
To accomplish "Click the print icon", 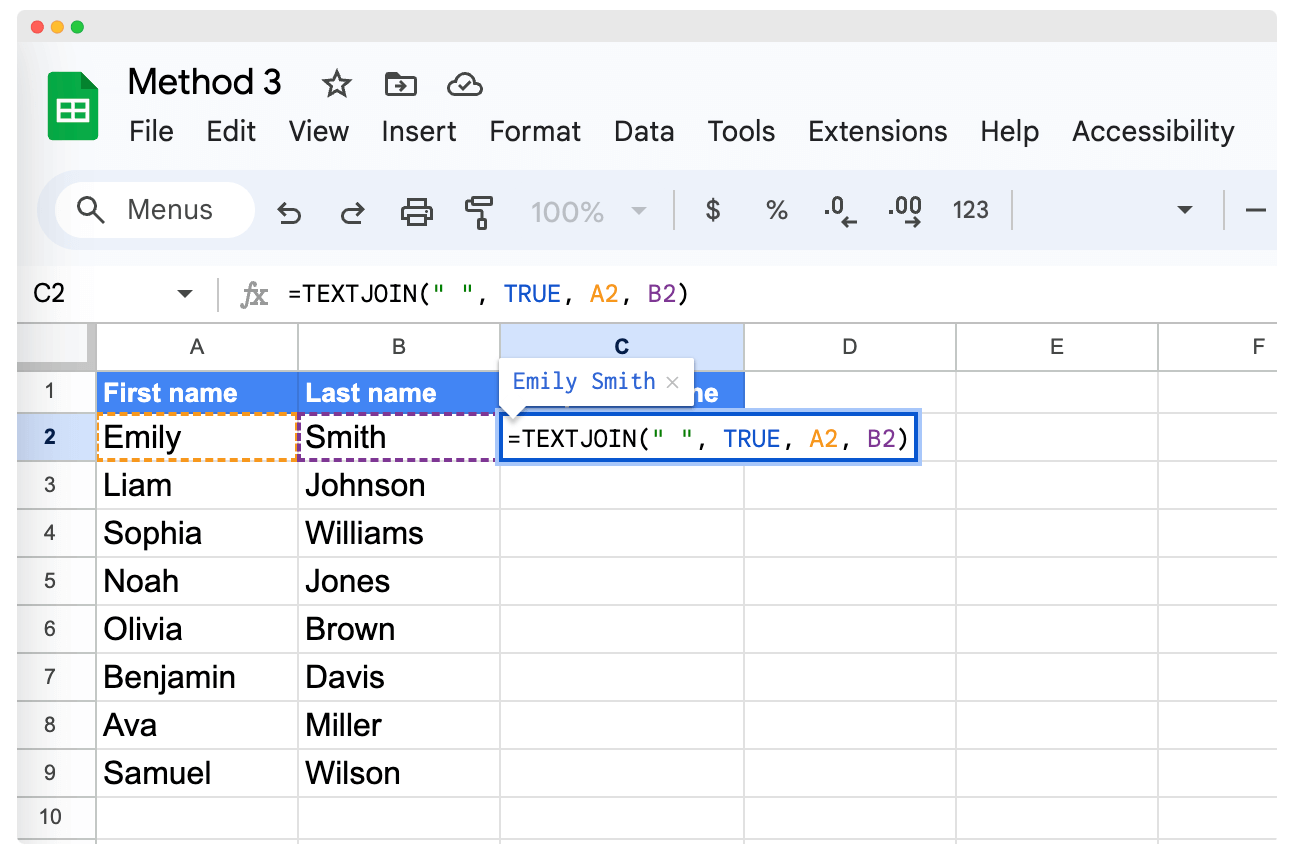I will 416,211.
